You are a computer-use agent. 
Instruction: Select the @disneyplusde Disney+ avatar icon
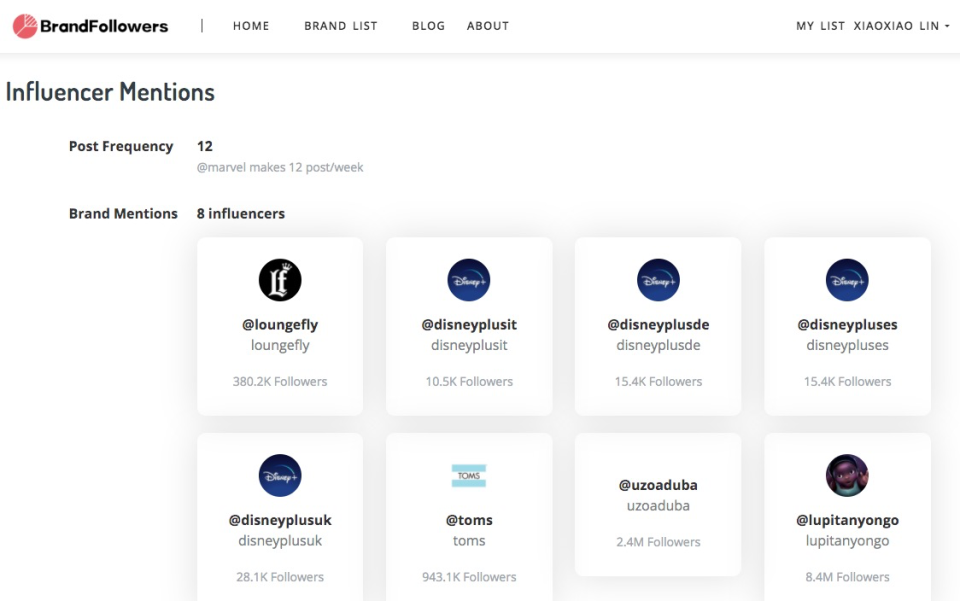click(657, 280)
